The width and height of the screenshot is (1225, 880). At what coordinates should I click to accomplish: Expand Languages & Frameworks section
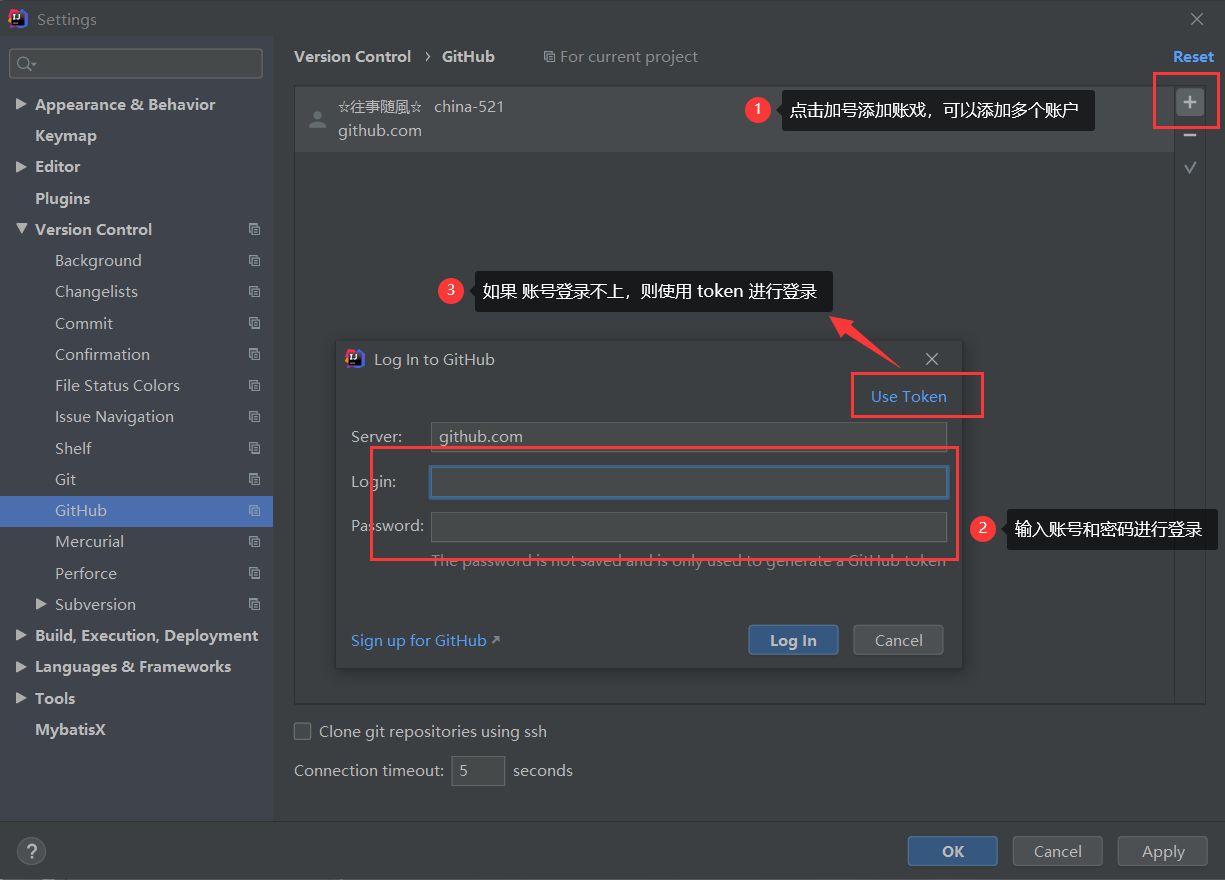[21, 667]
